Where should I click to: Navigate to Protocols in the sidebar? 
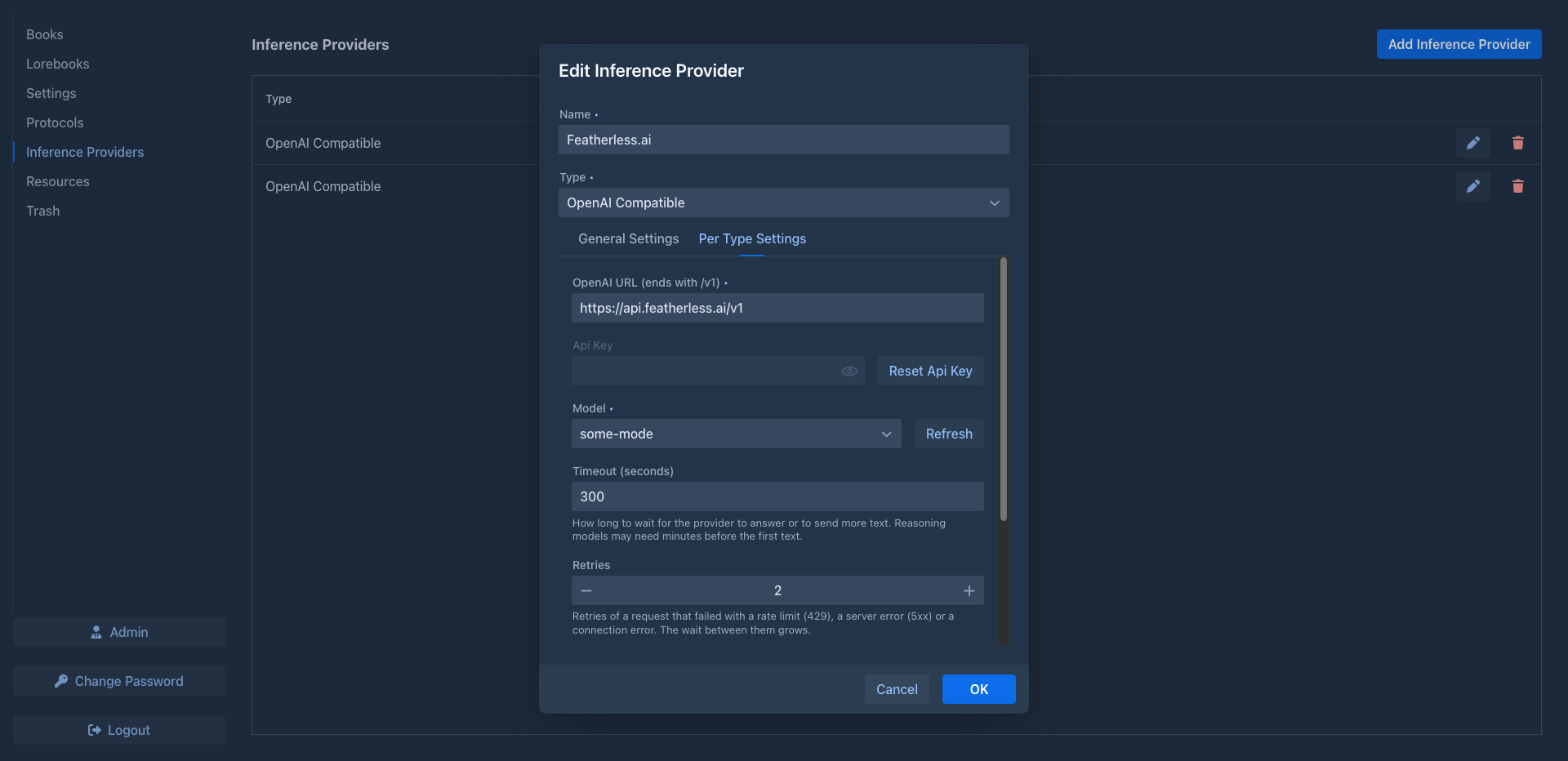tap(55, 122)
